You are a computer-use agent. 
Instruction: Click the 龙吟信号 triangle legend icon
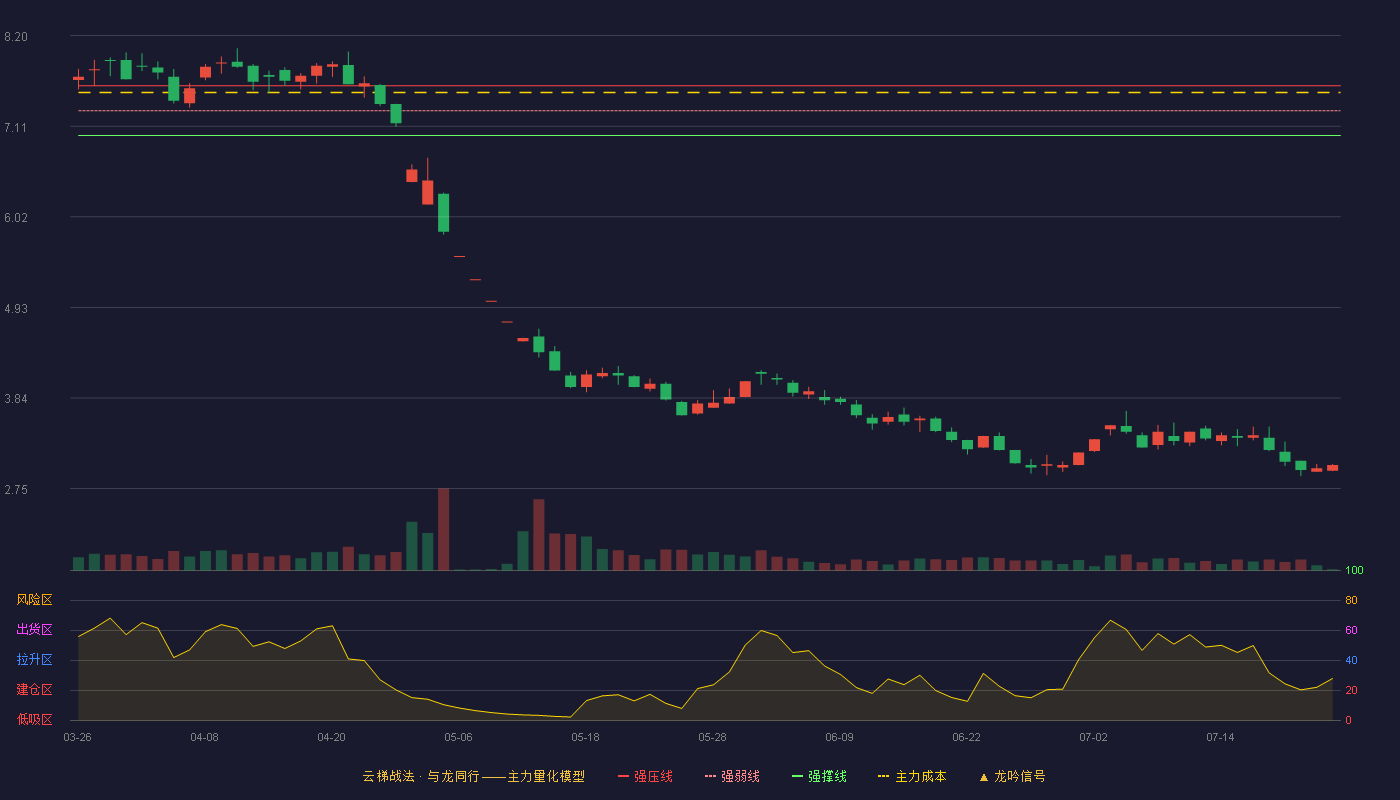pyautogui.click(x=984, y=776)
